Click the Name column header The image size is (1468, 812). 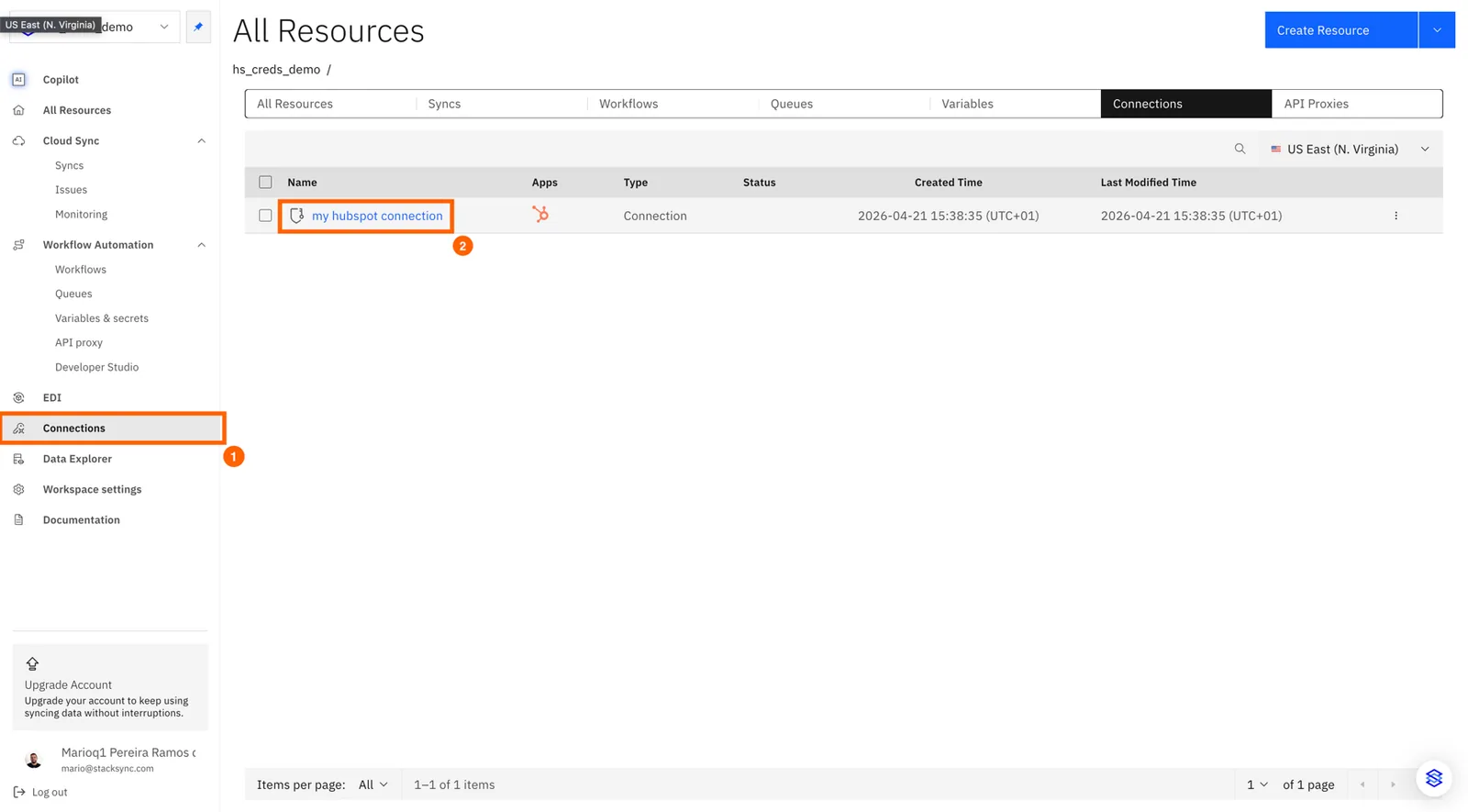tap(302, 182)
